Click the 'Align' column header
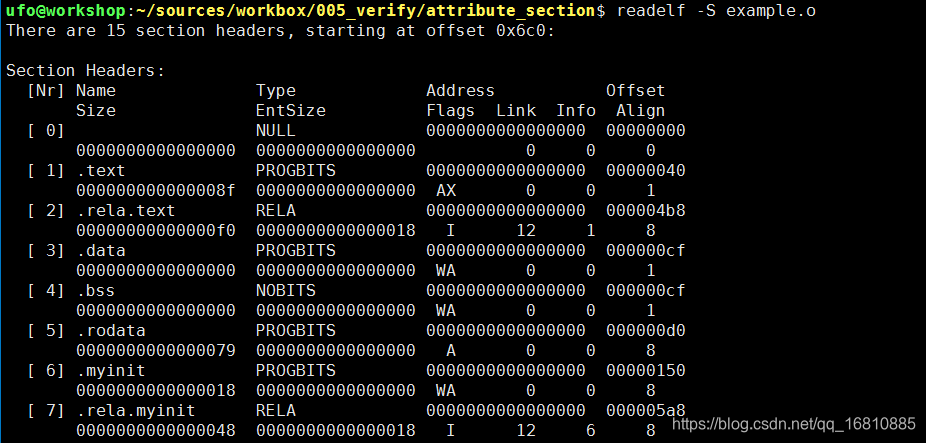The height and width of the screenshot is (443, 926). click(x=640, y=111)
